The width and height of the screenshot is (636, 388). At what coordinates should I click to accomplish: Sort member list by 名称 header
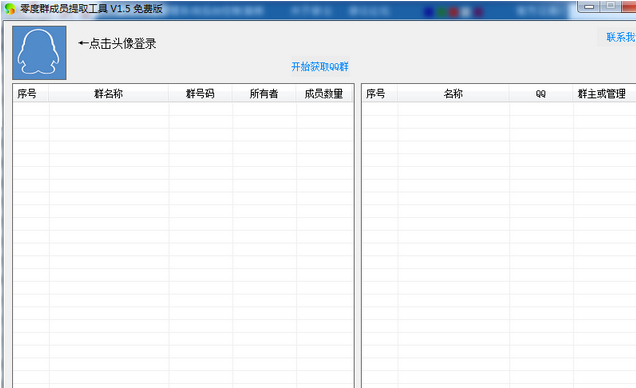(453, 94)
